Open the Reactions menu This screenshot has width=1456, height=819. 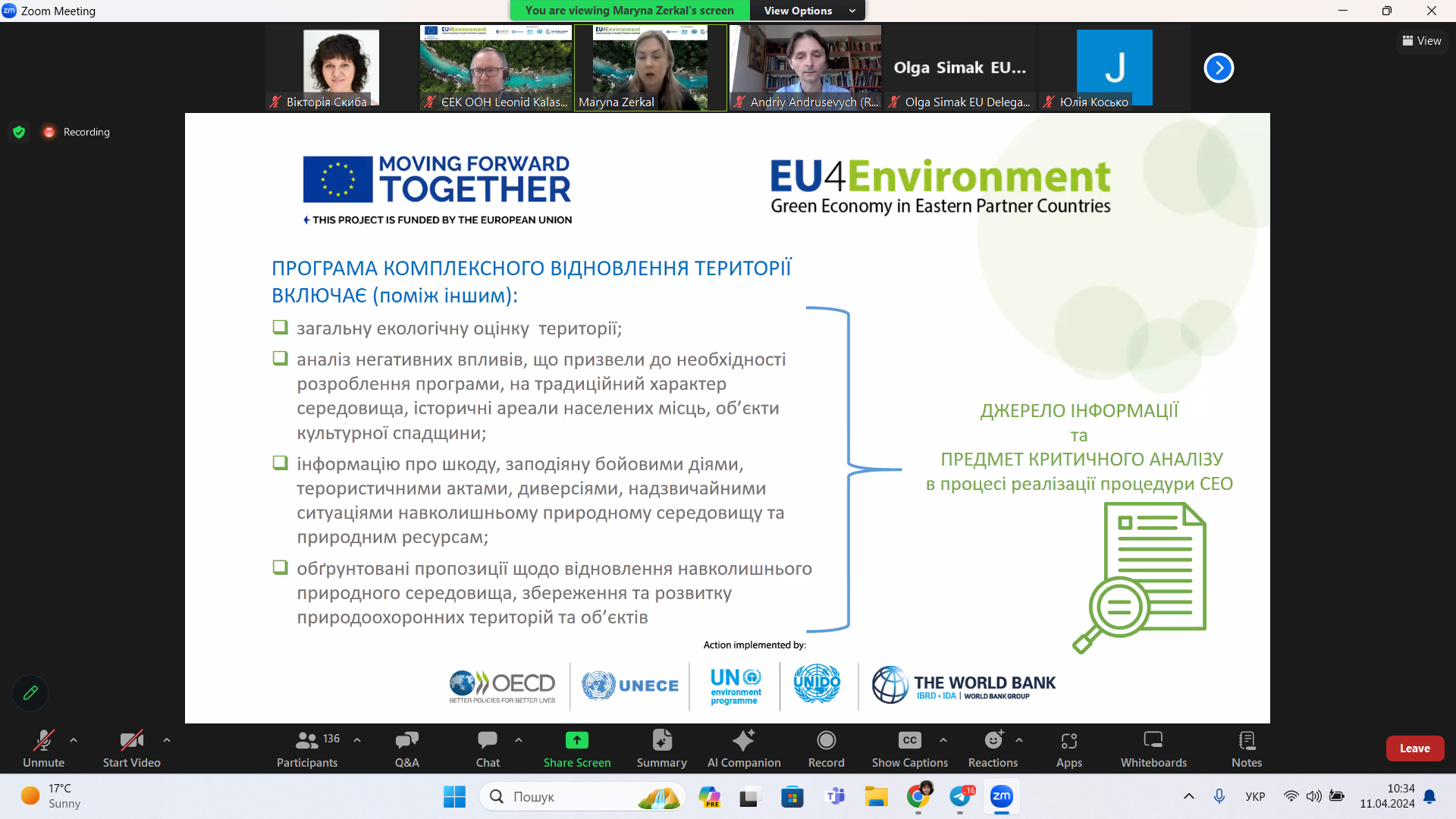[993, 748]
